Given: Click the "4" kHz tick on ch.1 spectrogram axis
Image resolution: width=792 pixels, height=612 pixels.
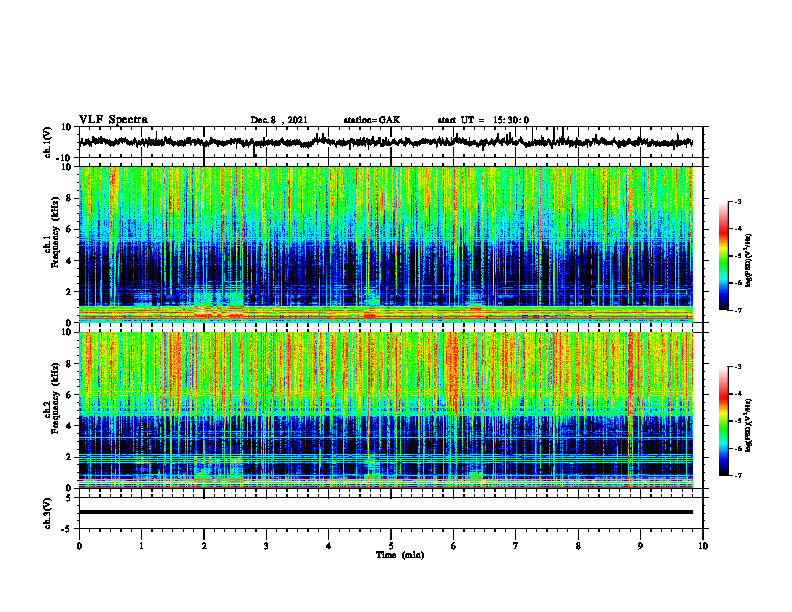Looking at the screenshot, I should [70, 261].
